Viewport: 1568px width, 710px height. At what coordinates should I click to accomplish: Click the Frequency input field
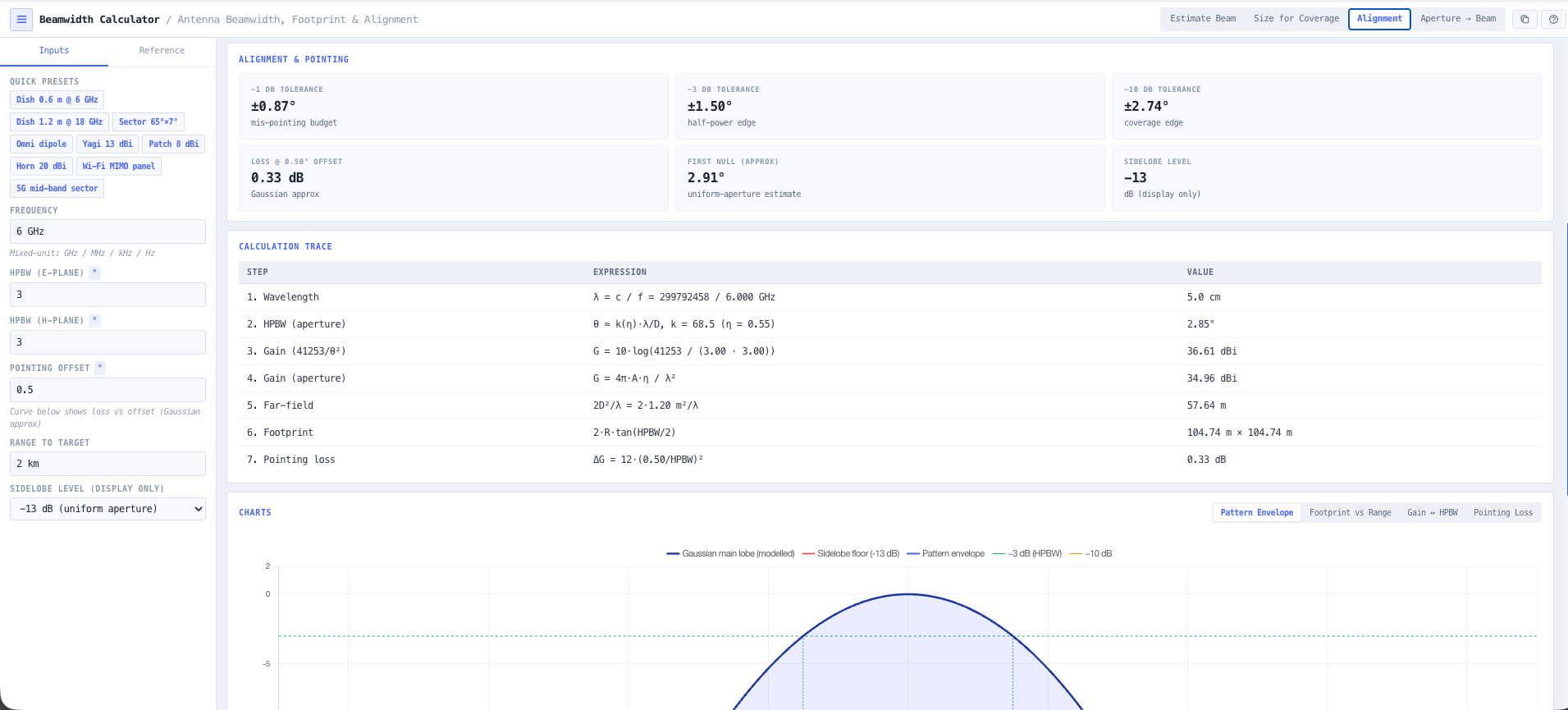pos(107,231)
